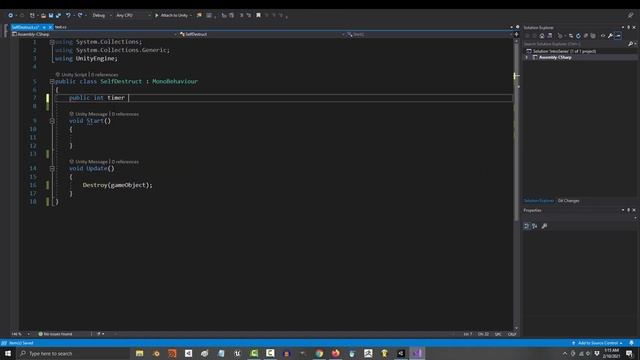Click the Alphabetical sort icon in Properties
Screen dimensions: 640x360
[534, 226]
